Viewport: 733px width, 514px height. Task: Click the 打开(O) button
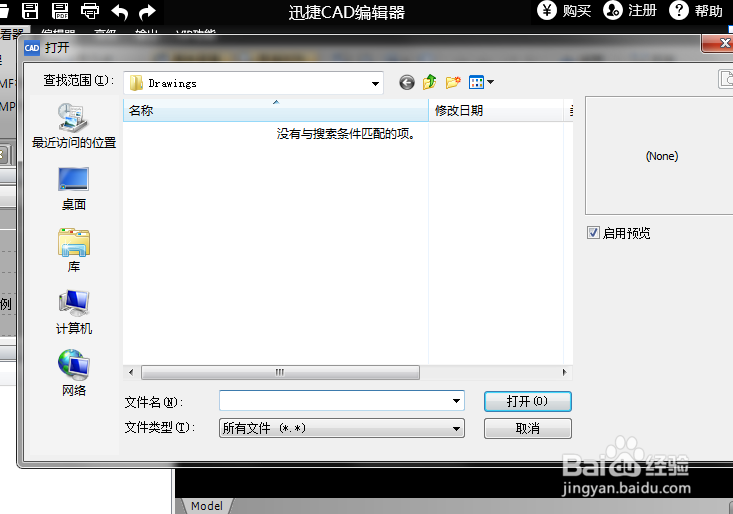[528, 401]
